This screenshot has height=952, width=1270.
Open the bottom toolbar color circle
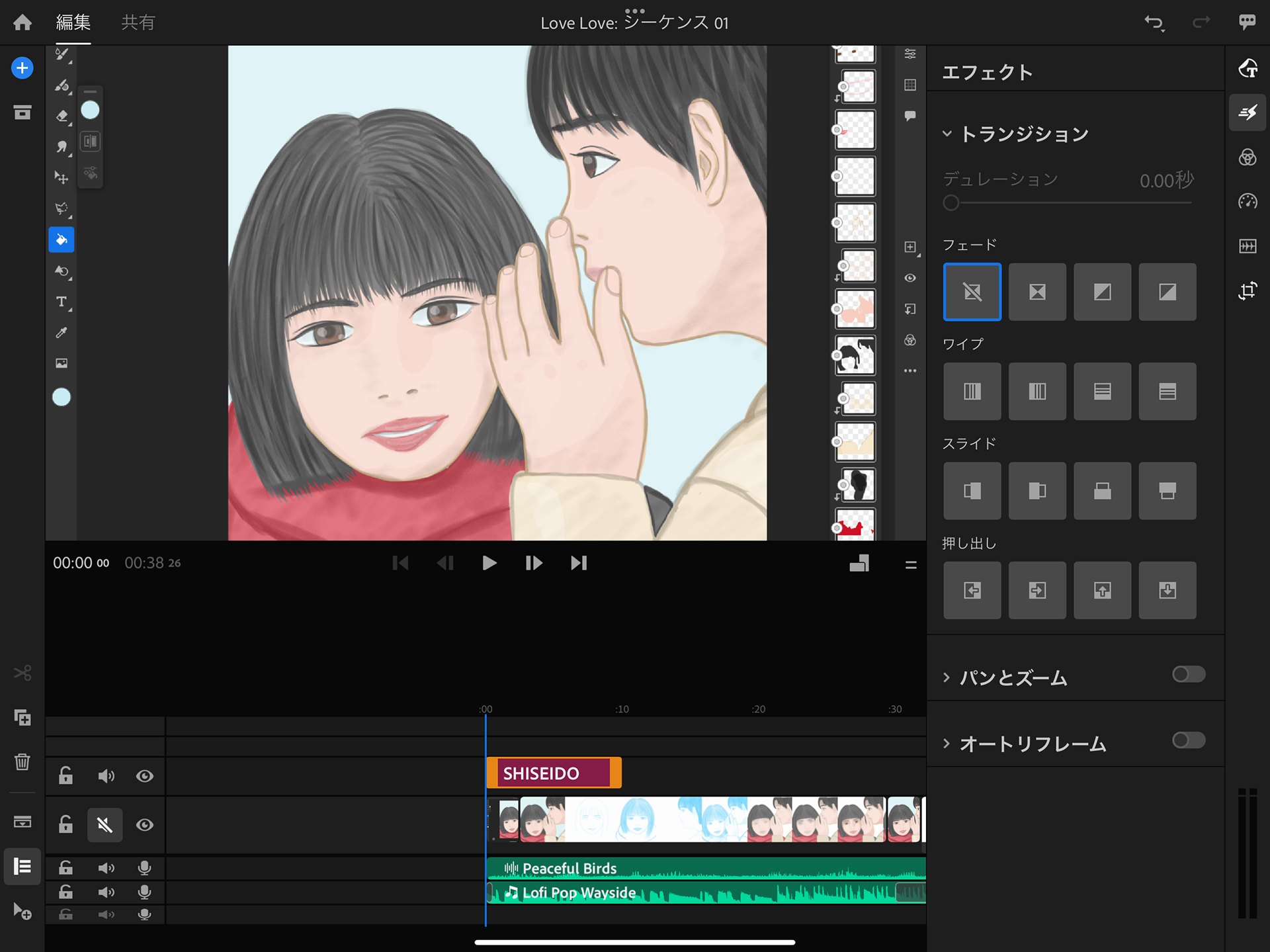[x=62, y=397]
